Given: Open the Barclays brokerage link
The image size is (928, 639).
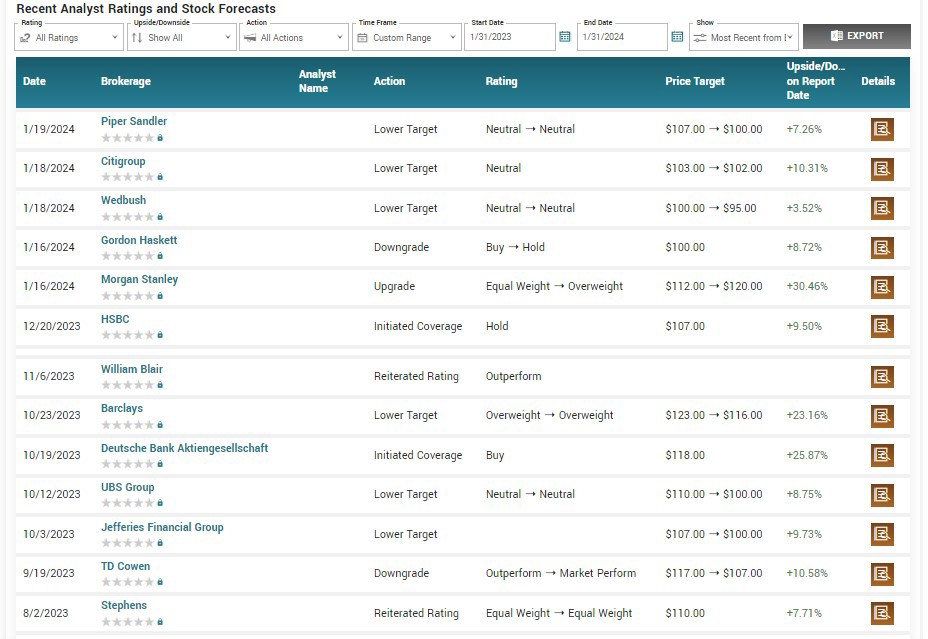Looking at the screenshot, I should point(122,408).
